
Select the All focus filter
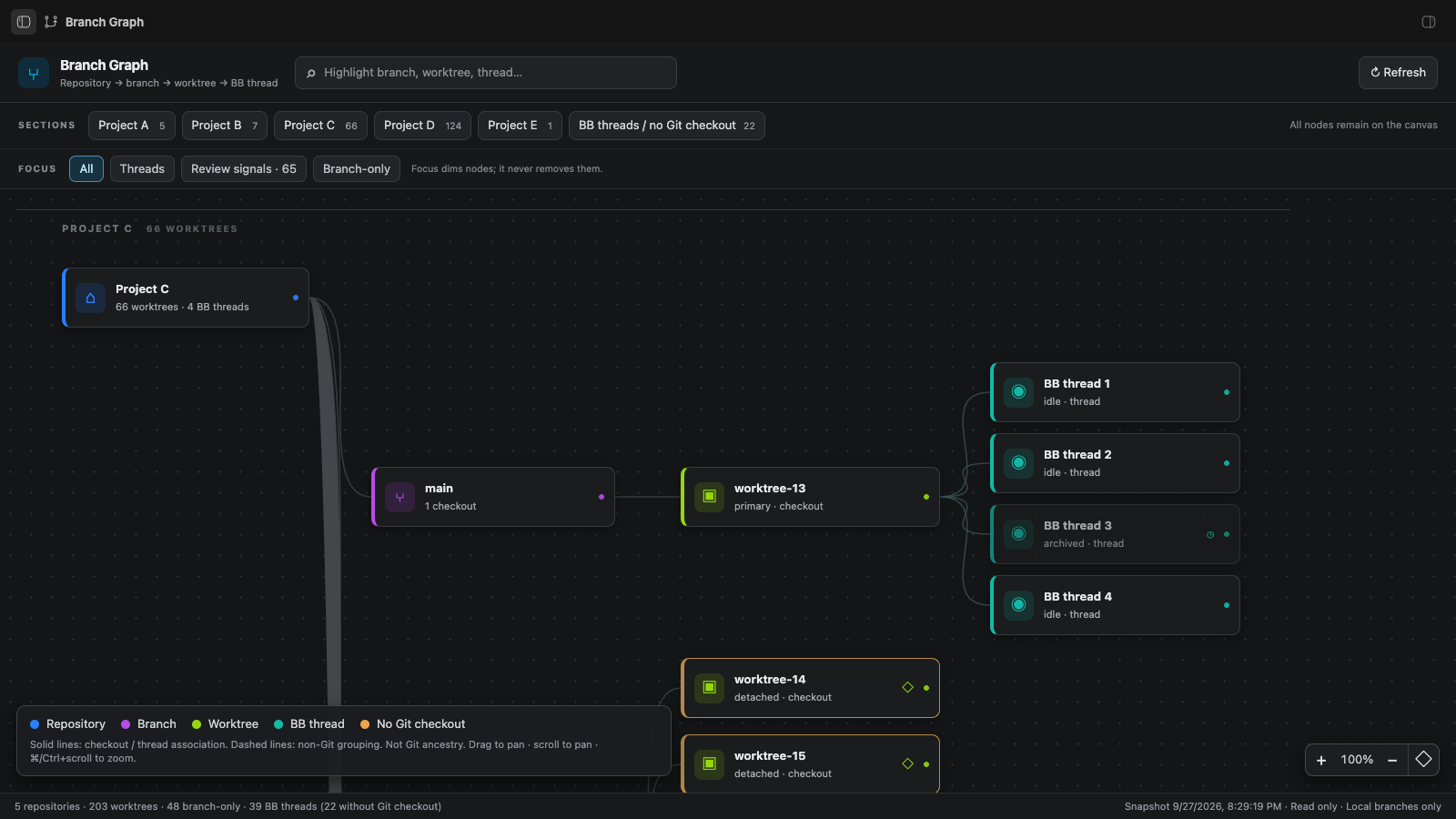[x=86, y=169]
